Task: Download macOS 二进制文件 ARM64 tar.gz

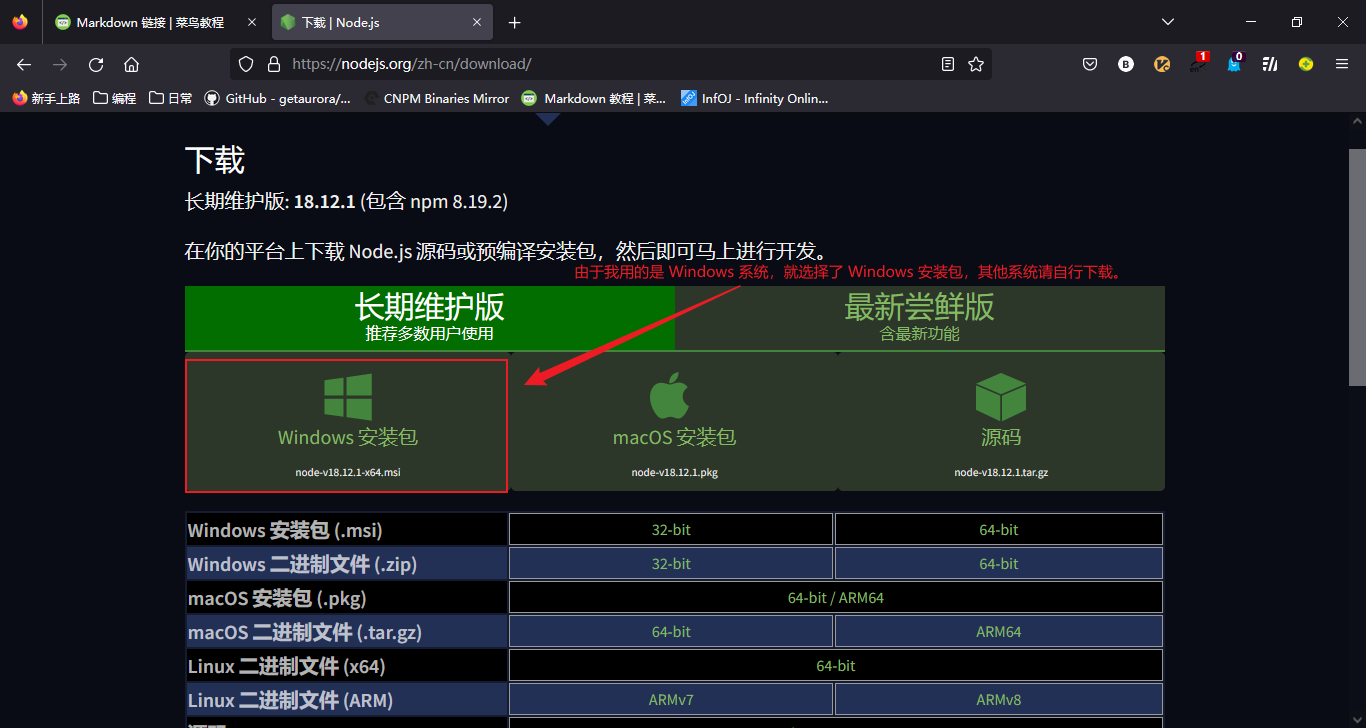Action: [x=999, y=632]
